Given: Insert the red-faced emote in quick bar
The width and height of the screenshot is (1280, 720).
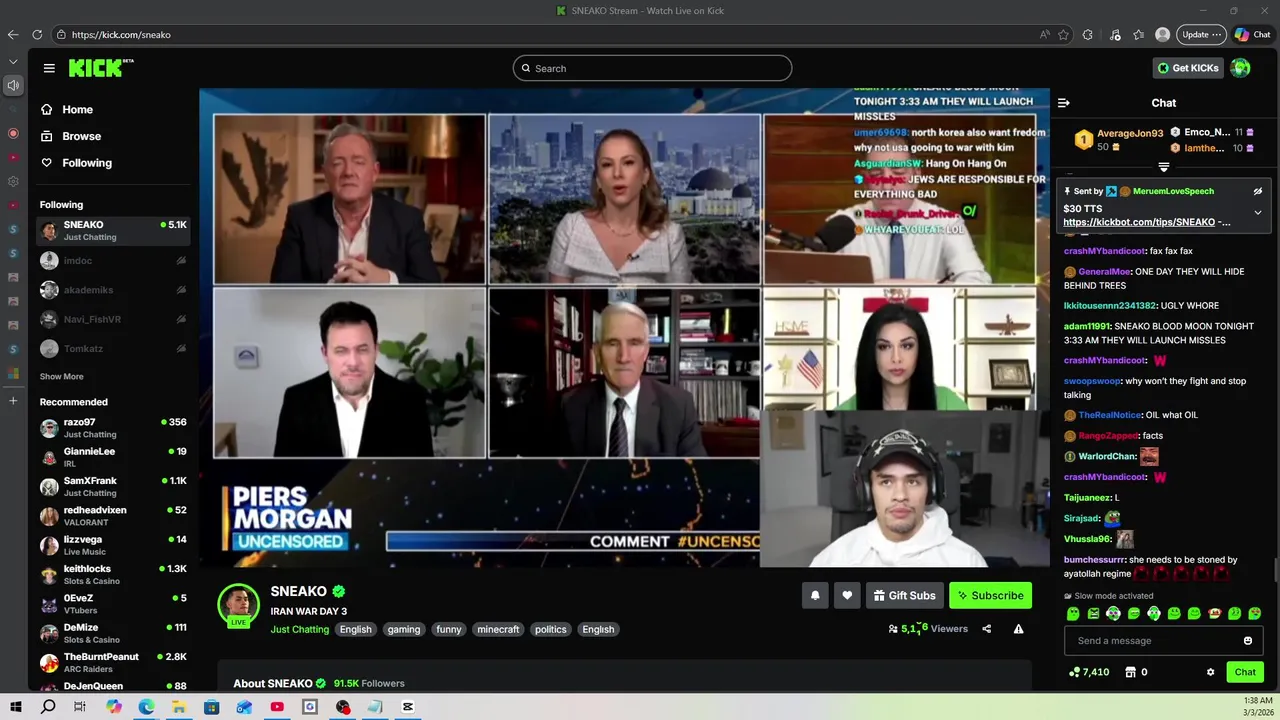Looking at the screenshot, I should 1214,614.
